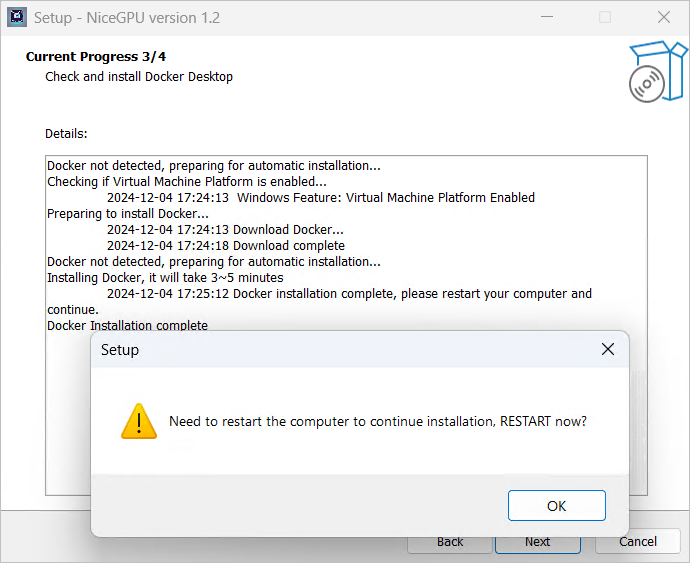The image size is (690, 563).
Task: Click the 17:25:12 installation complete log line
Action: point(319,302)
